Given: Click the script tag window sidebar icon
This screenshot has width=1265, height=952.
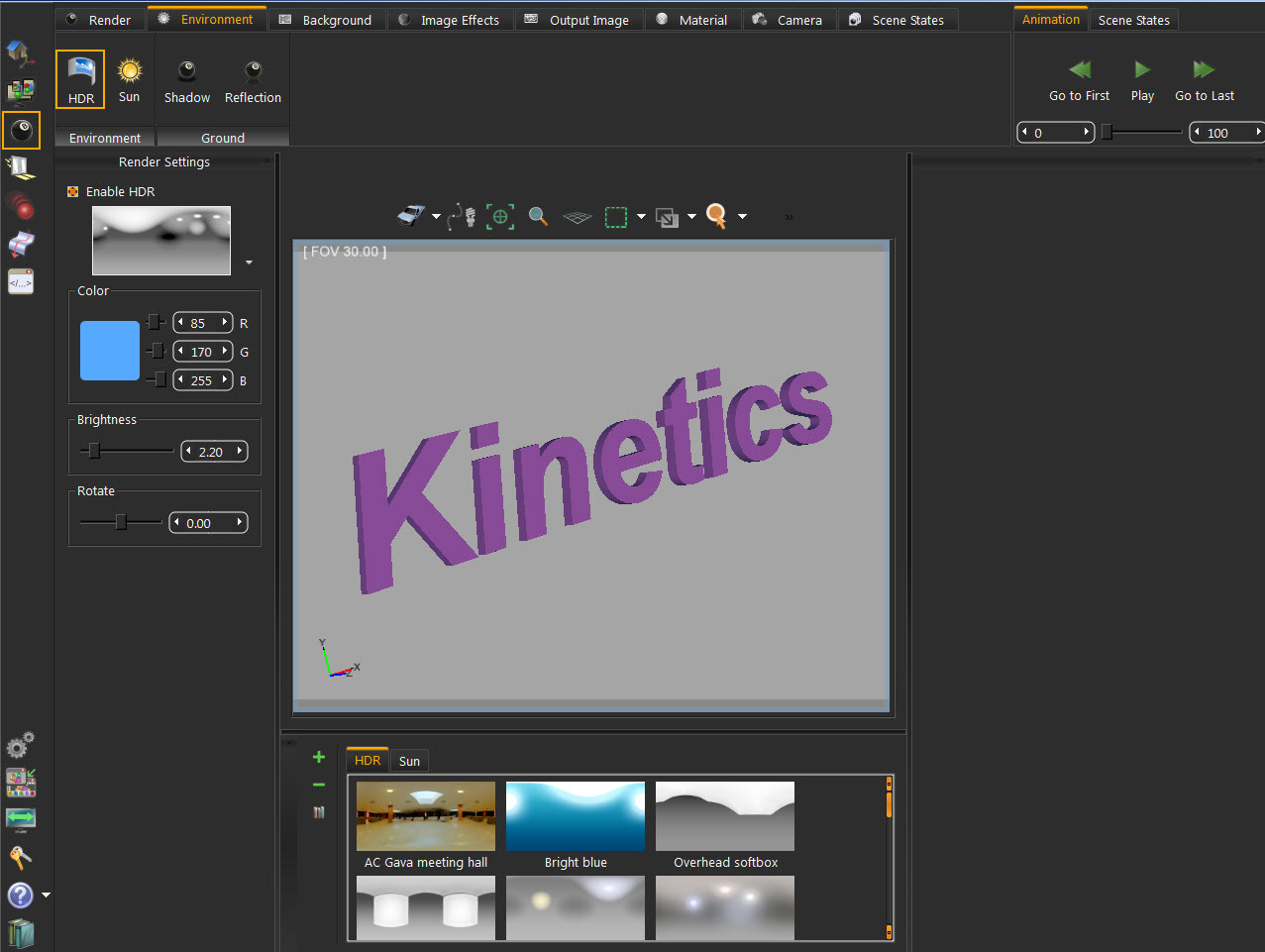Looking at the screenshot, I should [20, 282].
